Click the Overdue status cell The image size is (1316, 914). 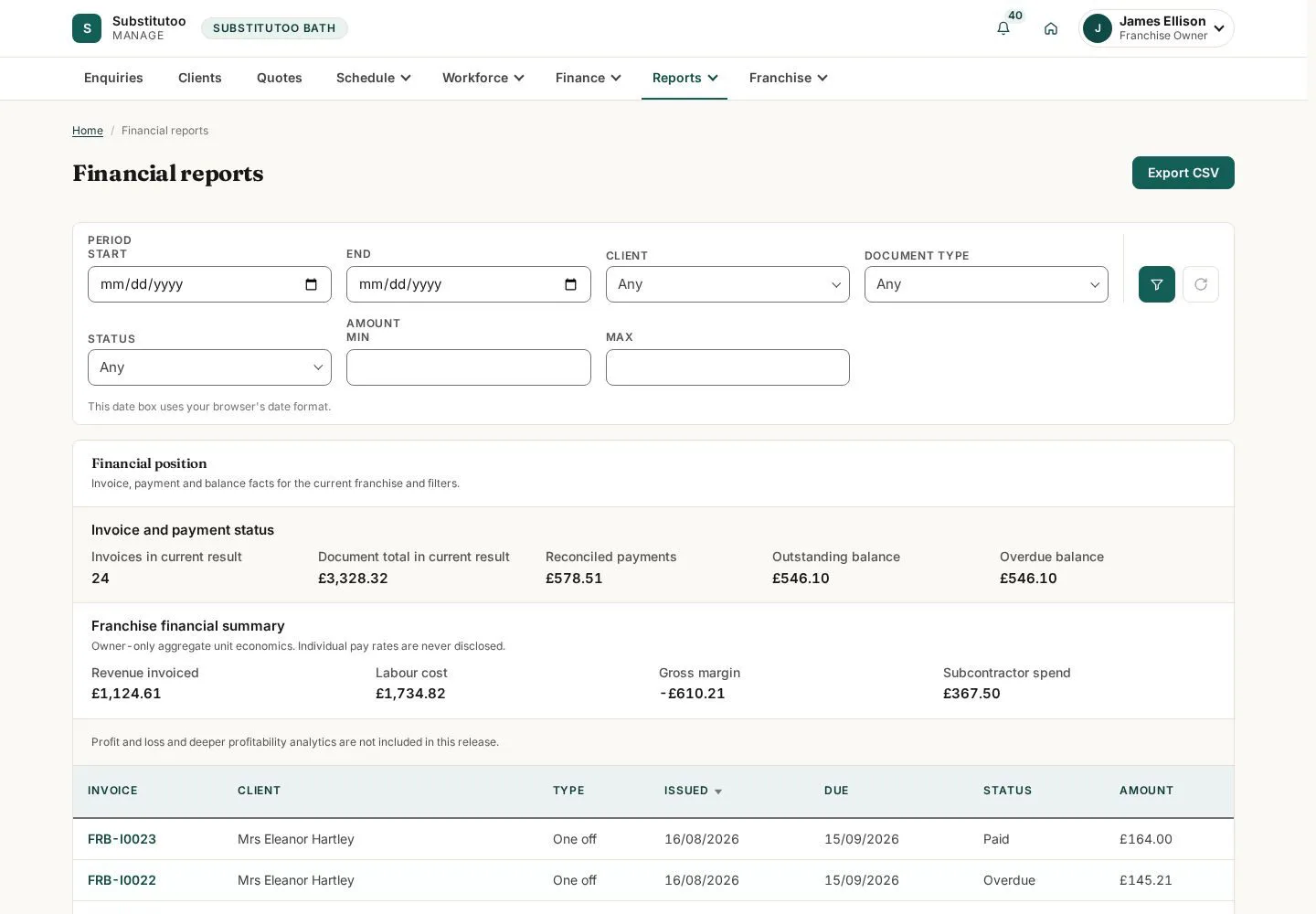point(1009,880)
